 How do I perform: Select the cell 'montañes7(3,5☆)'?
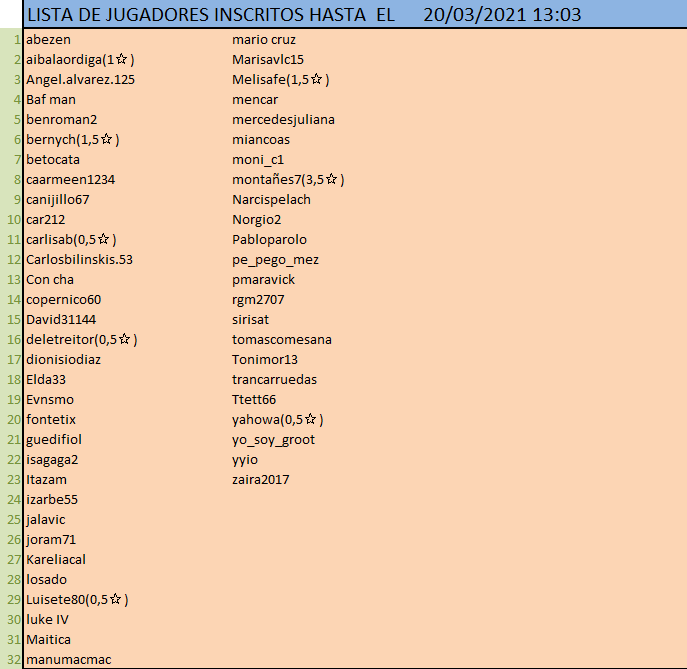coord(288,180)
